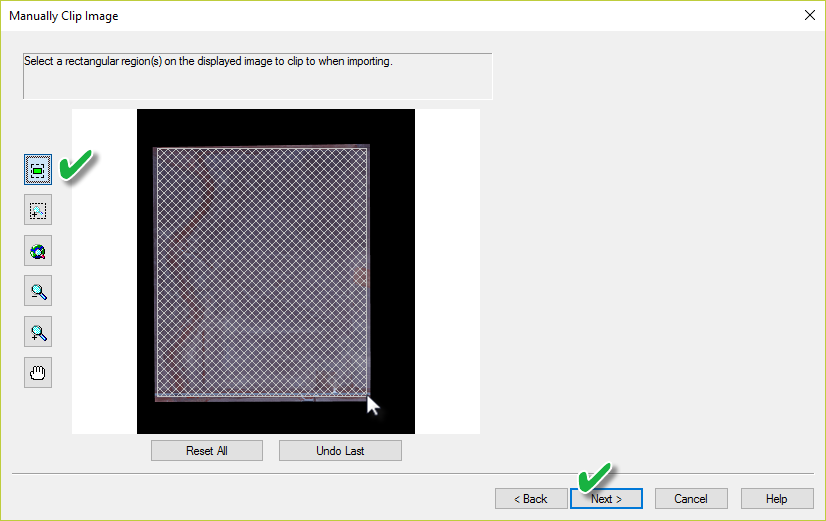Click the zoom full extent globe icon
The height and width of the screenshot is (521, 826).
coord(38,251)
